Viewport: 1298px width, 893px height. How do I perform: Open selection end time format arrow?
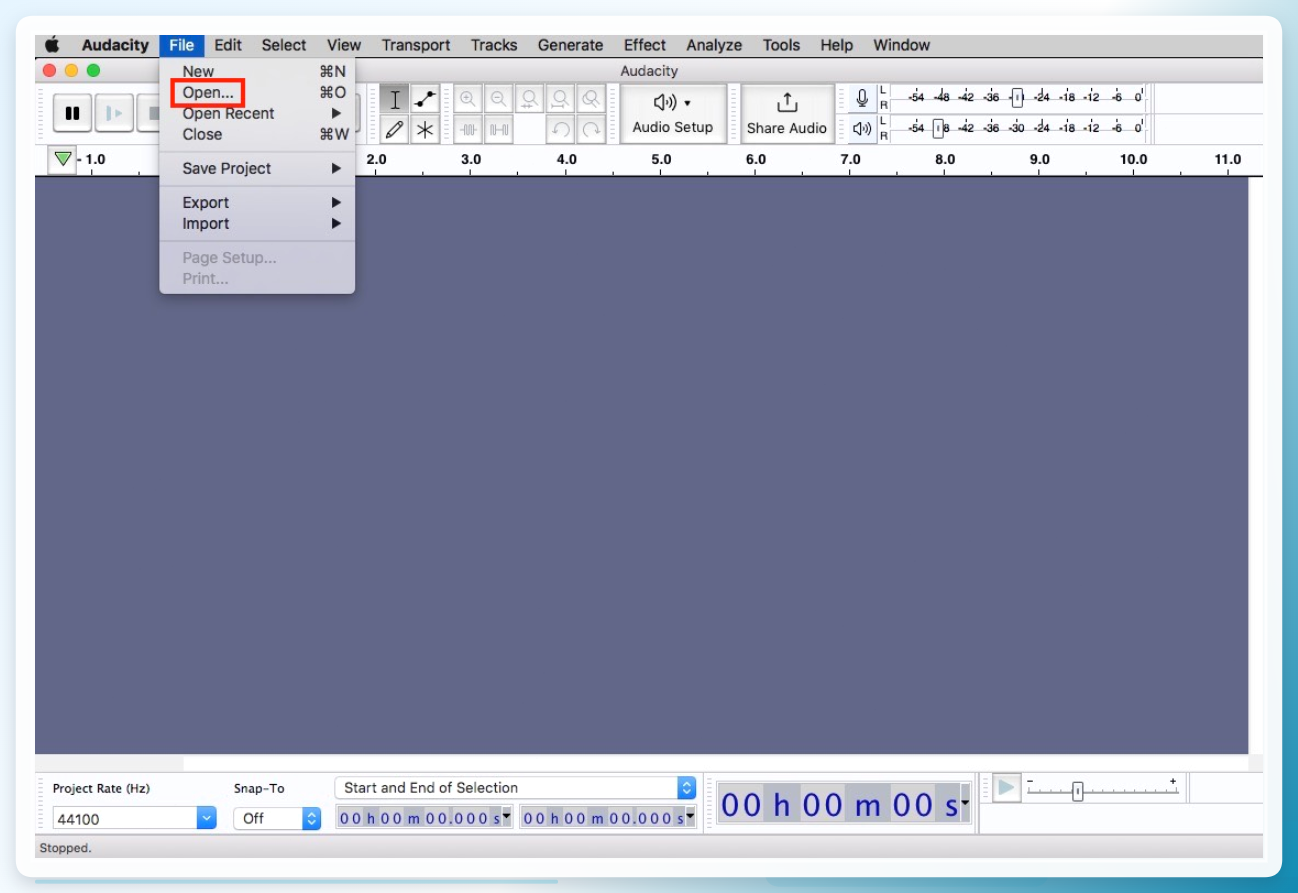point(690,817)
